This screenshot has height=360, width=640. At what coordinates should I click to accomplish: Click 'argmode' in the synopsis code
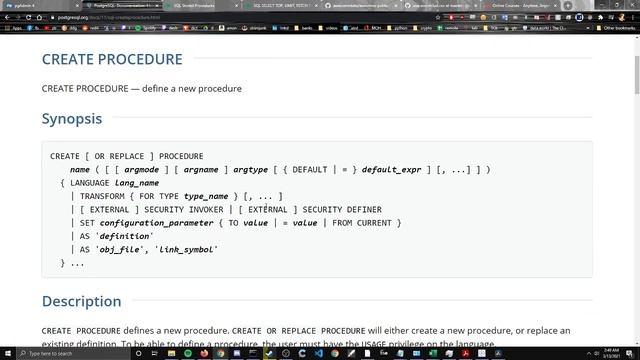pos(141,170)
